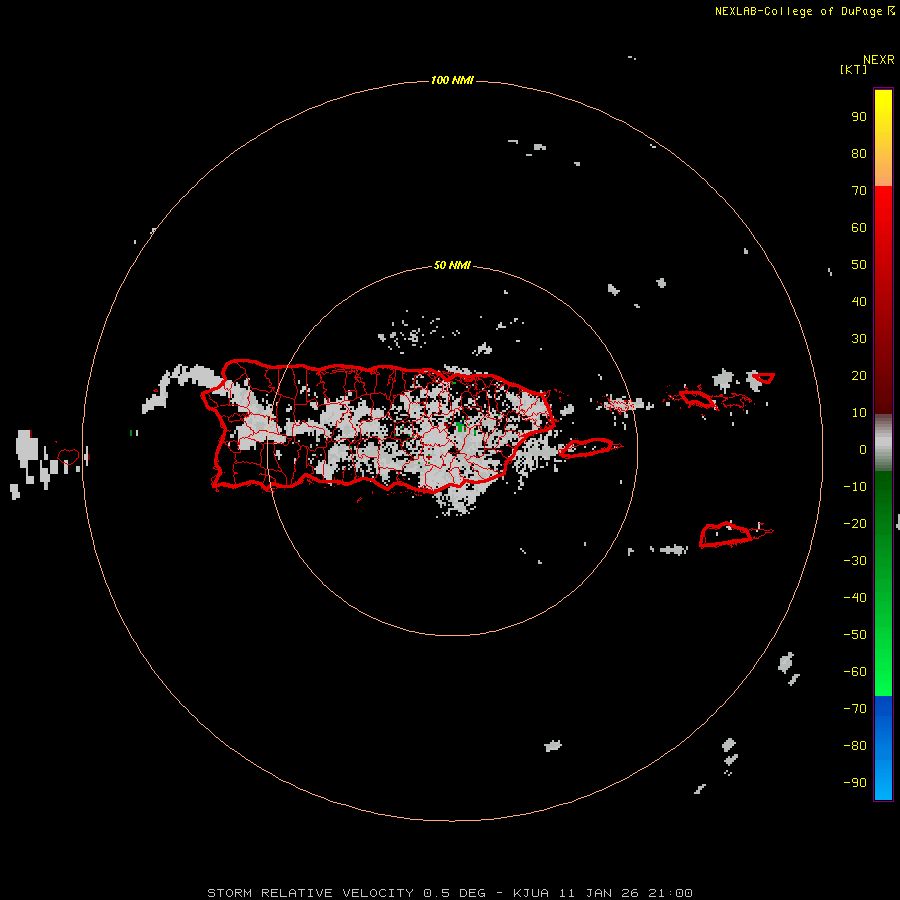Click the Mona Island outline west of Puerto Rico
Viewport: 900px width, 900px height.
(68, 456)
